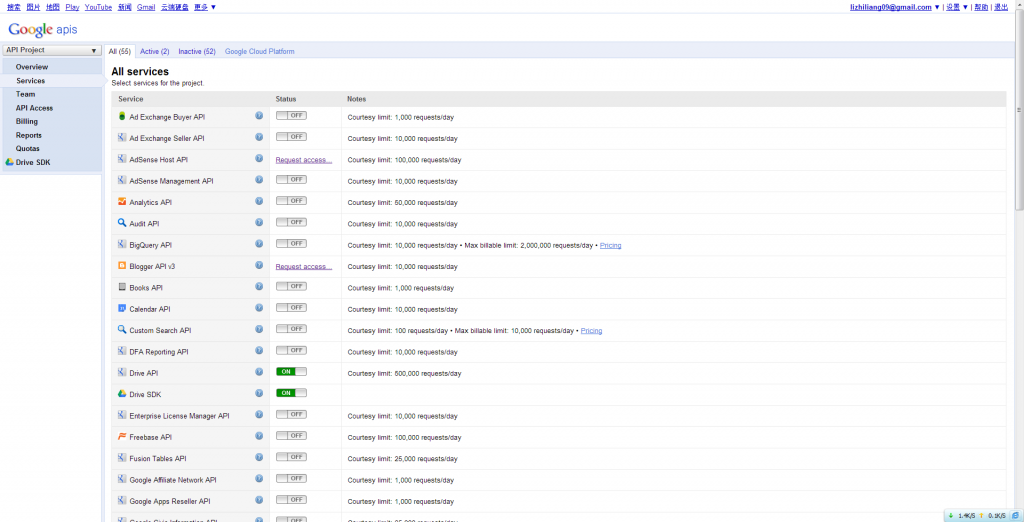The image size is (1024, 522).
Task: Open help icon for Analytics API
Action: coord(259,201)
